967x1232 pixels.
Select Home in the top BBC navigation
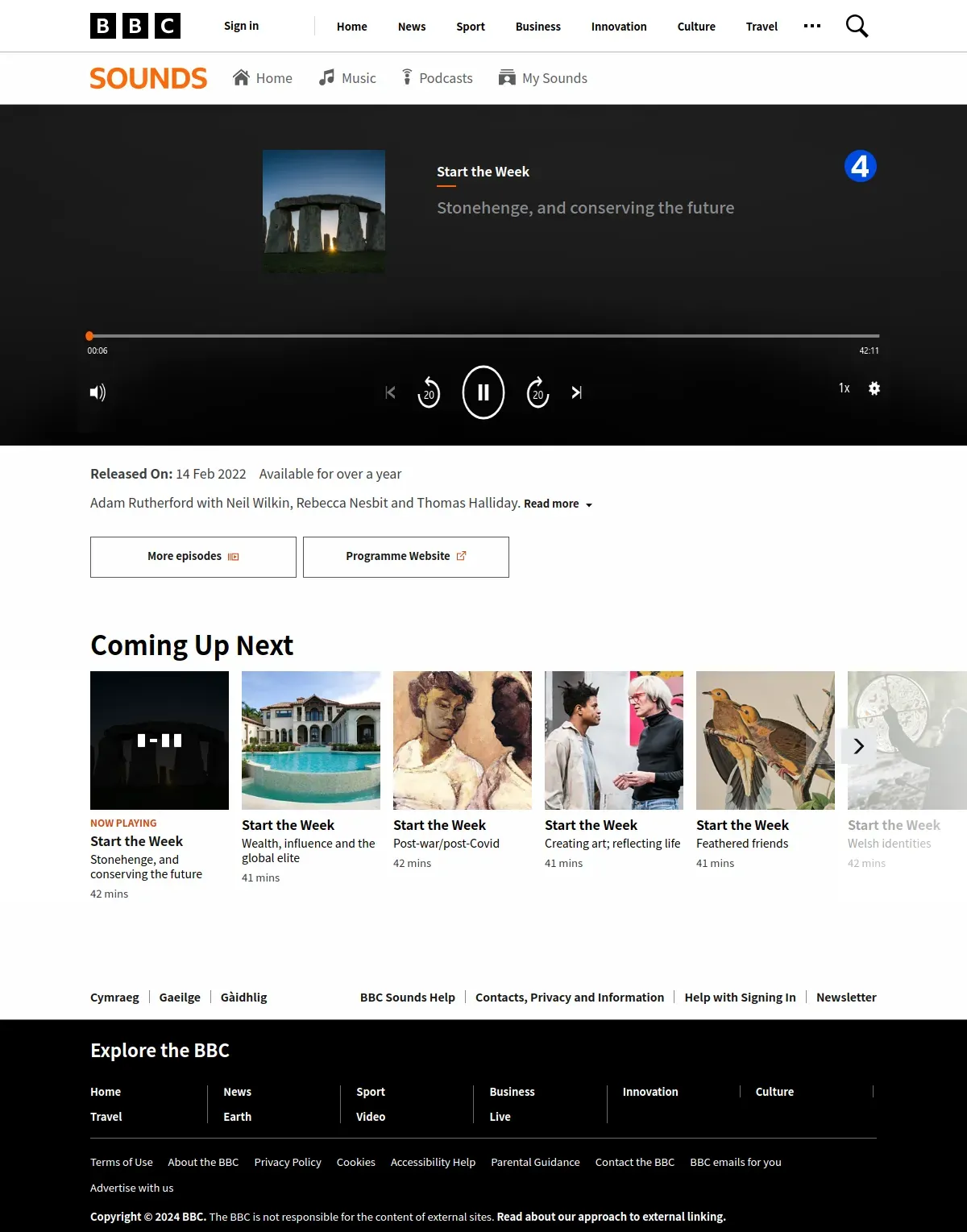(x=352, y=27)
